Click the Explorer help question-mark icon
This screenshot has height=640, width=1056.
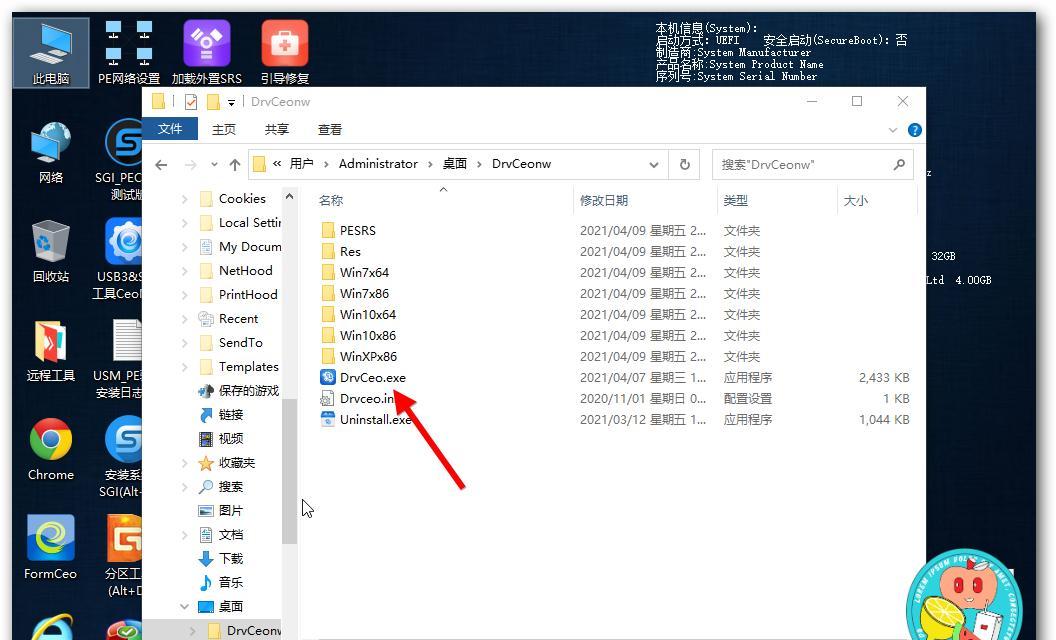(x=915, y=130)
